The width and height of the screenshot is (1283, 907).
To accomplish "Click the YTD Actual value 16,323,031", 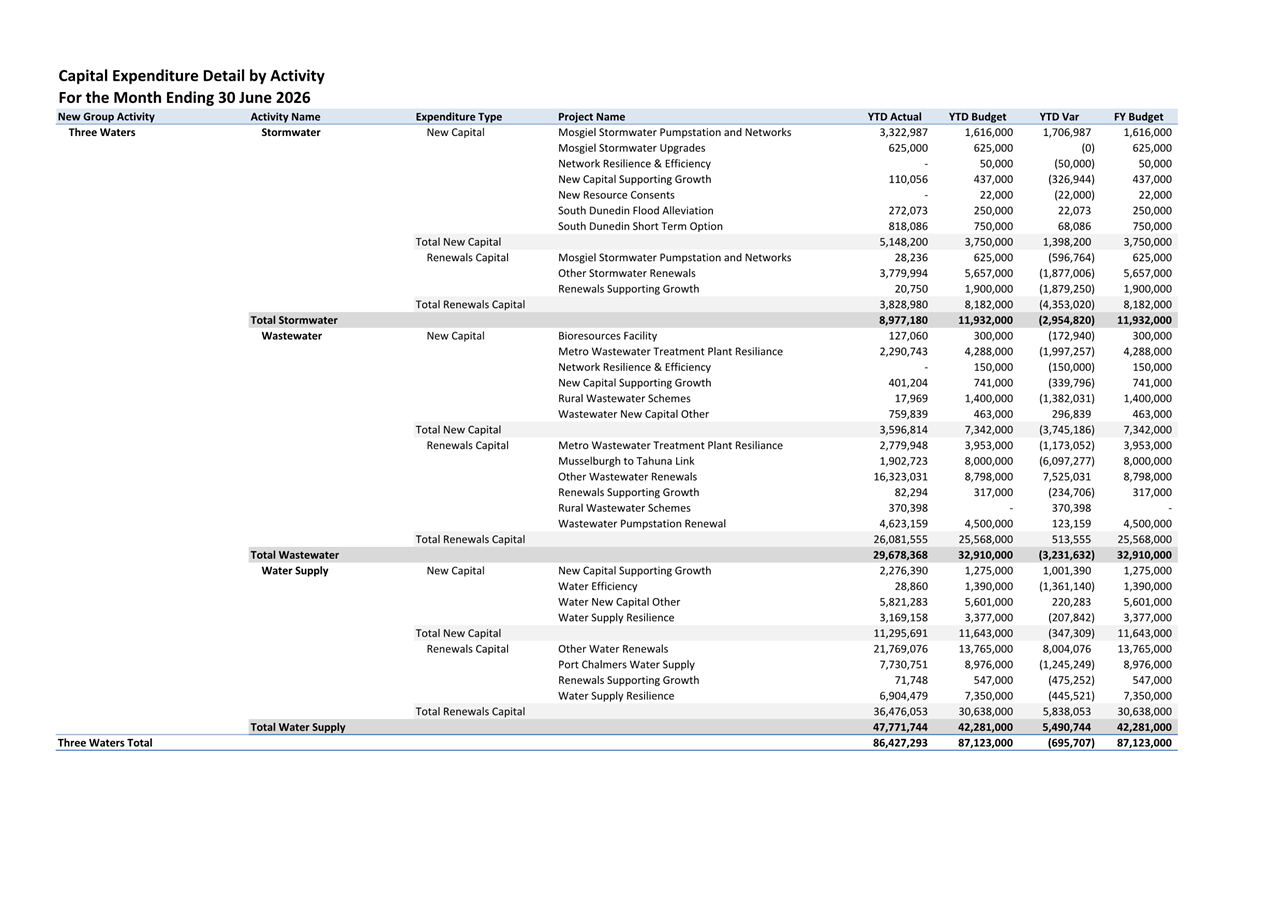I will 900,477.
